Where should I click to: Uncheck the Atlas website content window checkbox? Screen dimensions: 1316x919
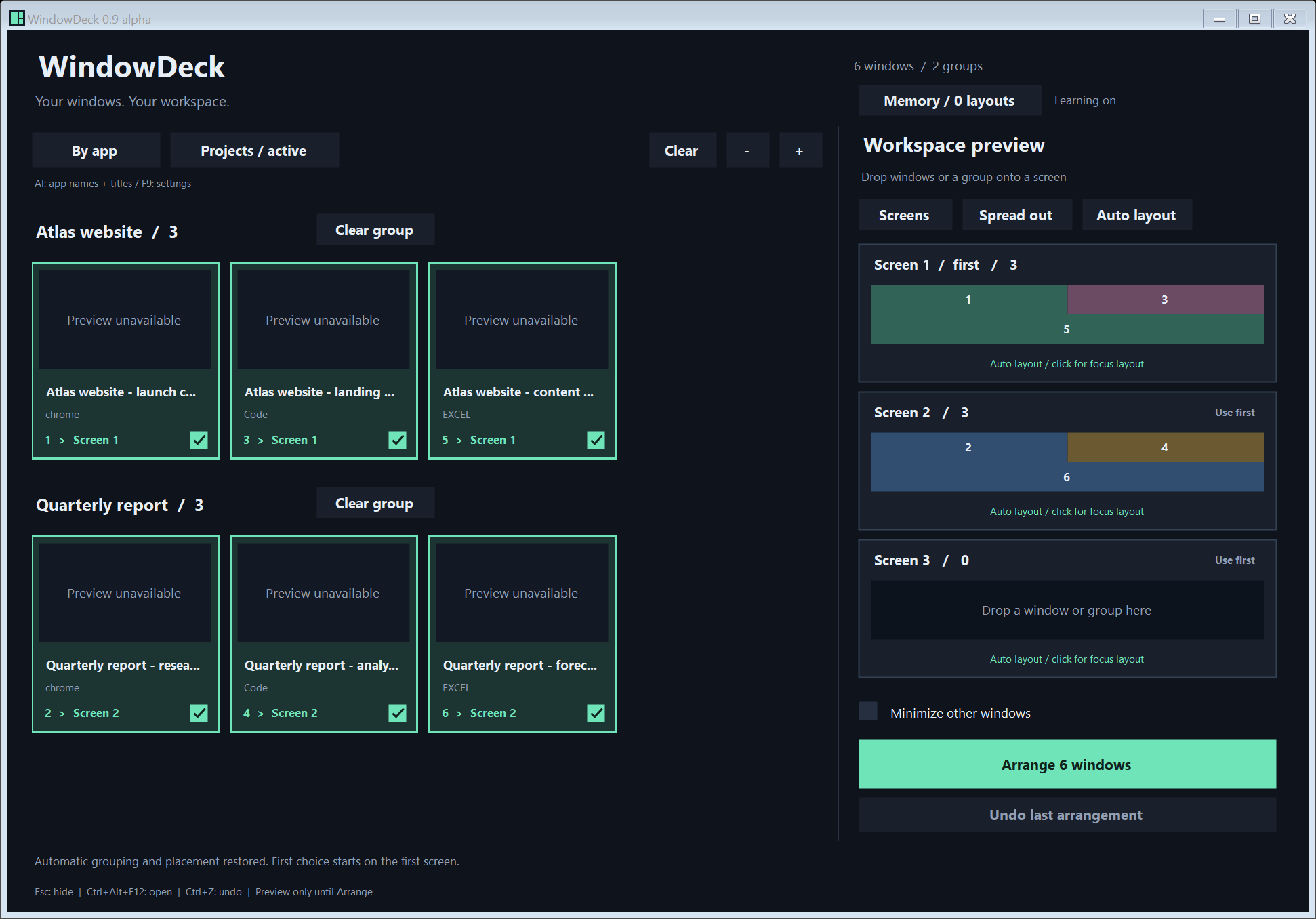click(596, 440)
